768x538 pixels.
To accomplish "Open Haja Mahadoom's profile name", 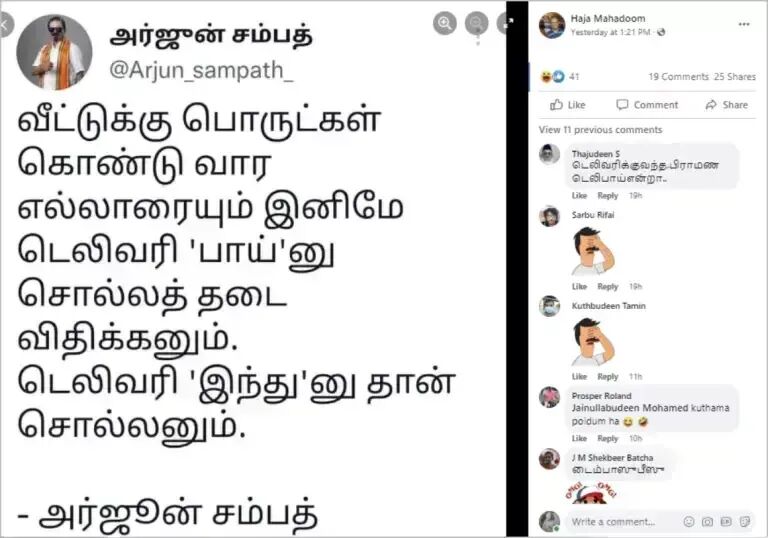I will pos(608,19).
